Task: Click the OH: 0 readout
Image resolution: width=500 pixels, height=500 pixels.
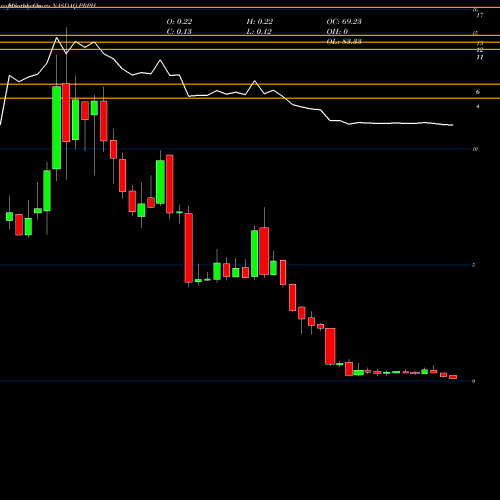Action: click(337, 31)
